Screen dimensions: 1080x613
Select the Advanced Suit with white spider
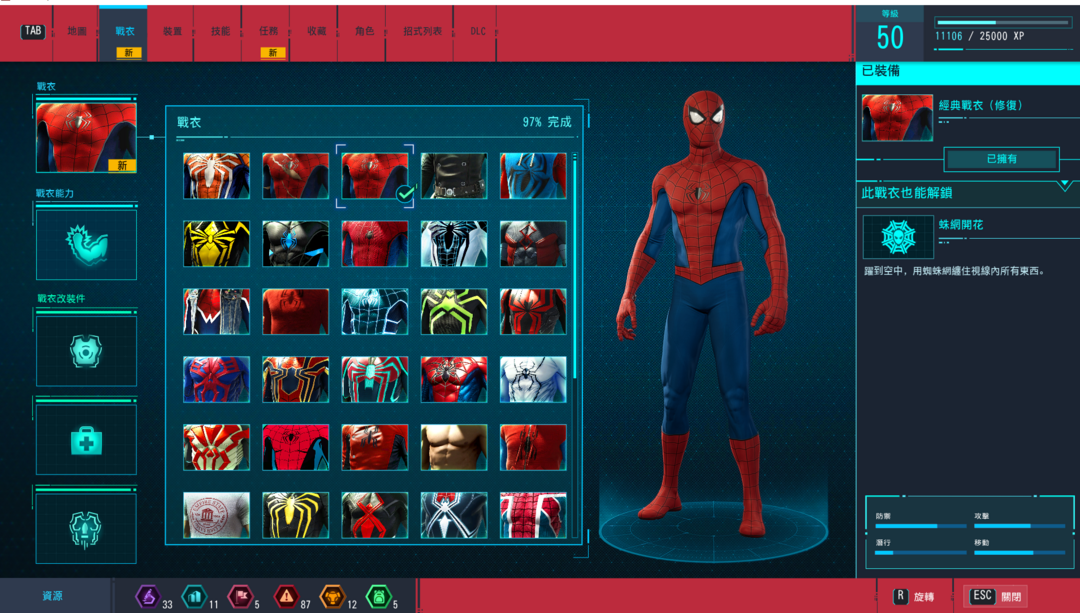pos(216,176)
